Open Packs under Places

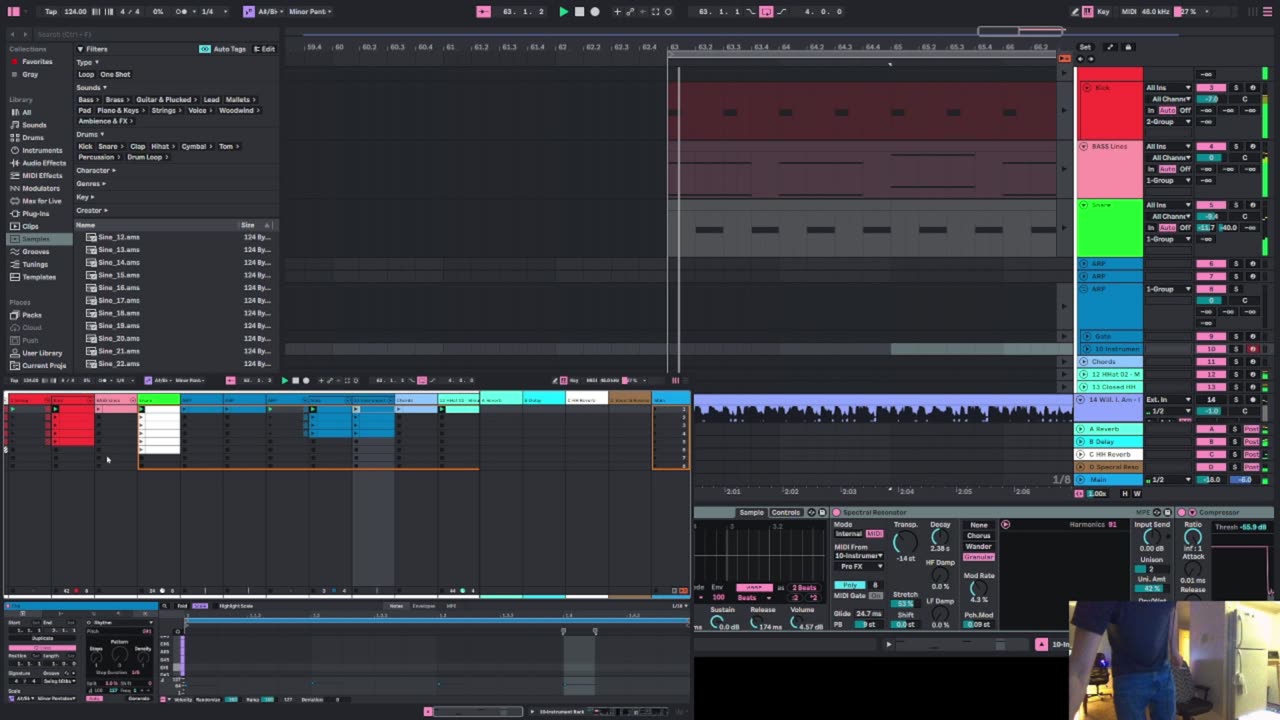32,315
